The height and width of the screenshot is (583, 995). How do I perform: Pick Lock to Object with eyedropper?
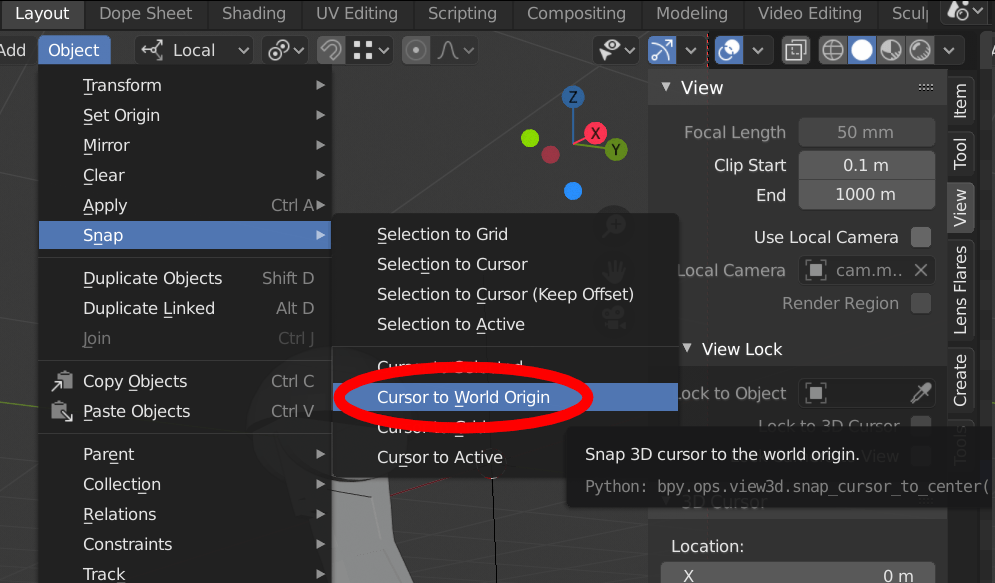click(x=920, y=393)
